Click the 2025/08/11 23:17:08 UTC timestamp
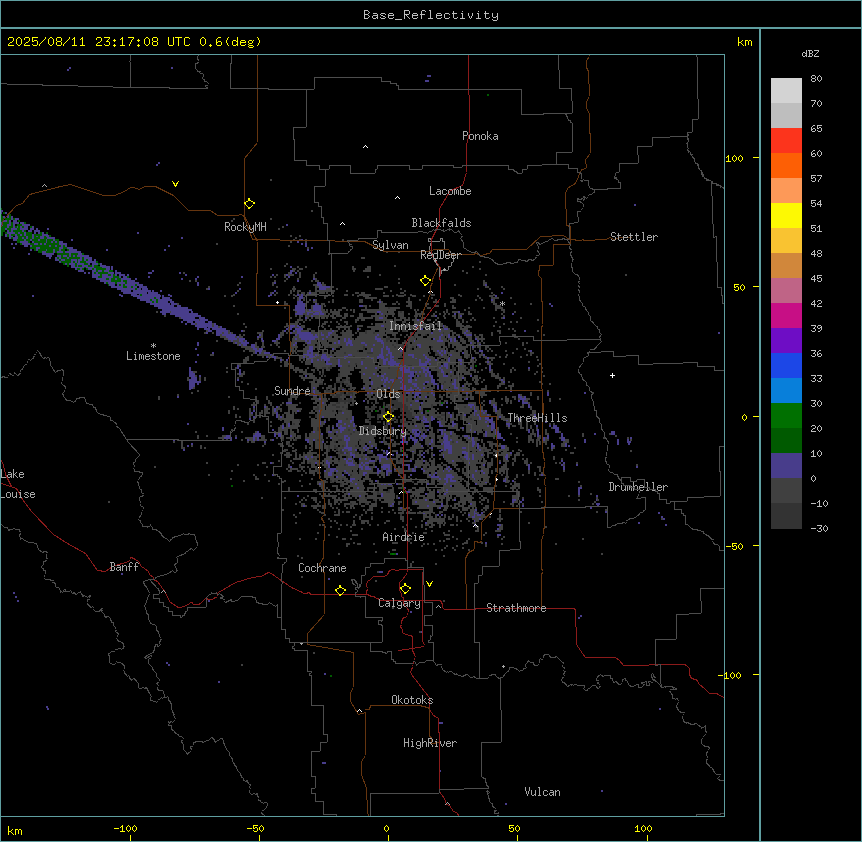This screenshot has width=862, height=842. click(99, 42)
